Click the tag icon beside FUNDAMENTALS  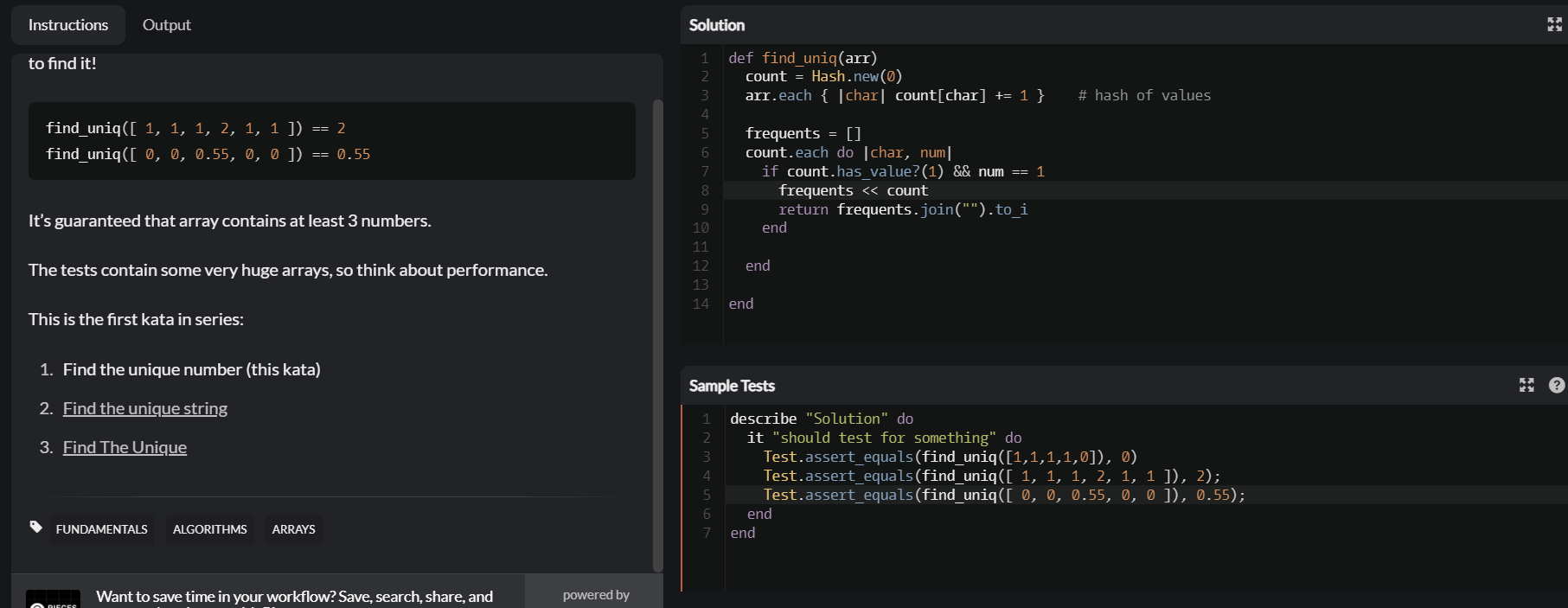(35, 527)
